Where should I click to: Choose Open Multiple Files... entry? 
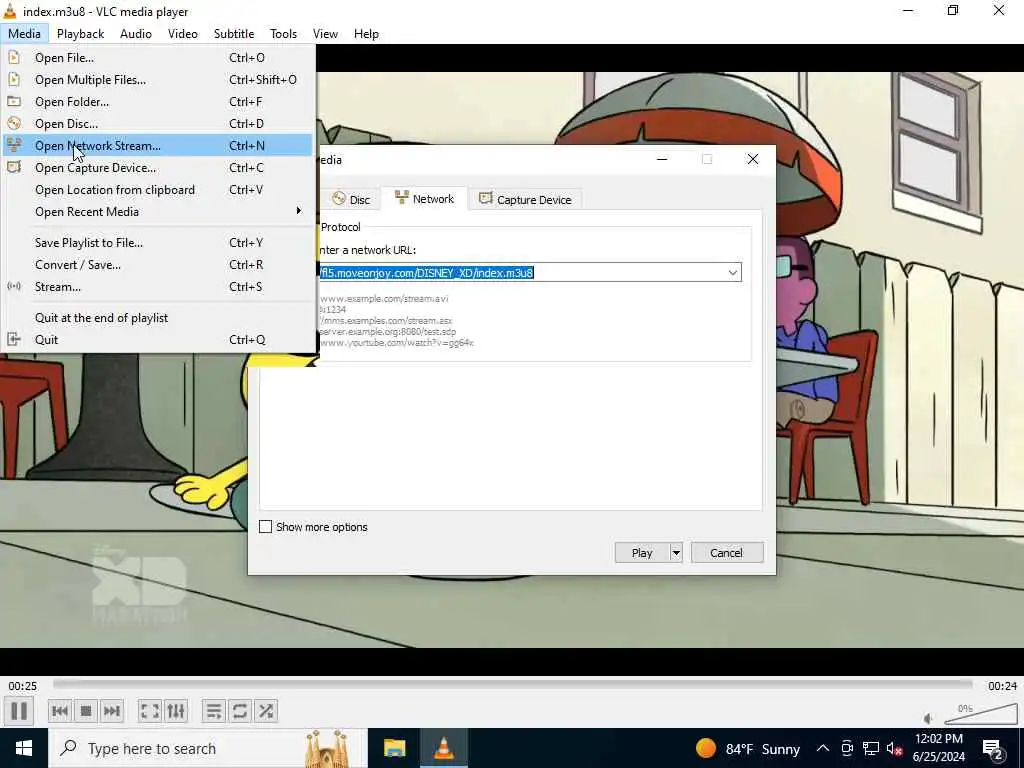[x=157, y=80]
